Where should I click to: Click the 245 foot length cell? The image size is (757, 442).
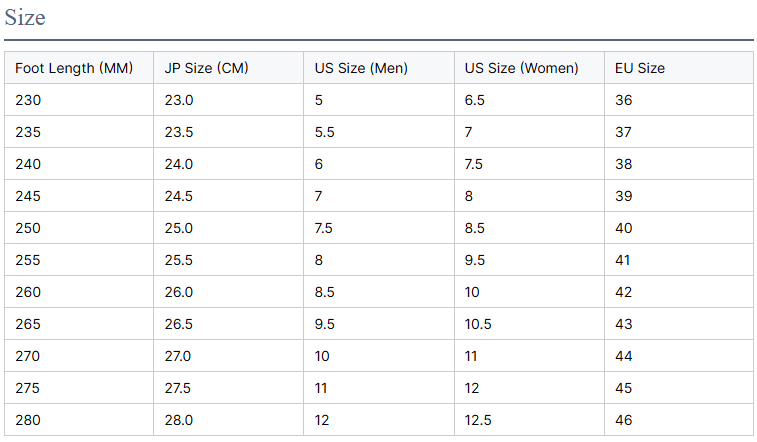(28, 196)
